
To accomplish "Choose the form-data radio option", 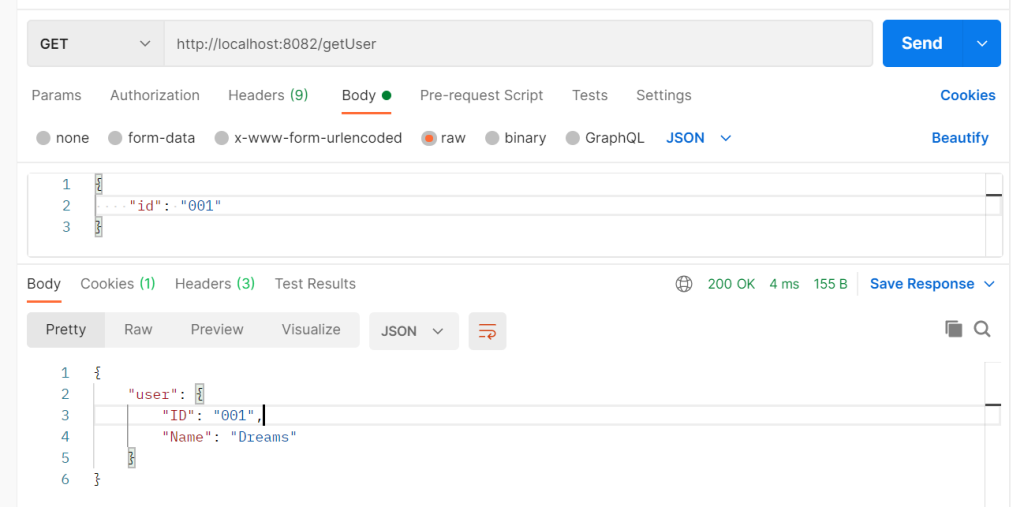I will click(x=115, y=138).
